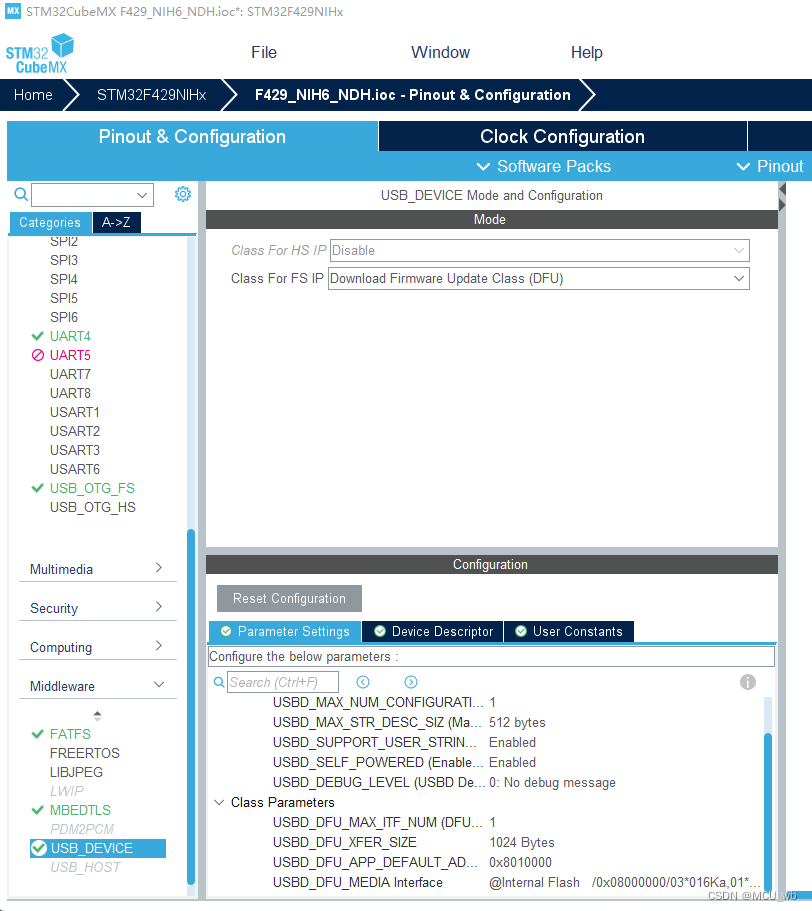The width and height of the screenshot is (812, 911).
Task: Click the check icon of USB_DEVICE
Action: coord(39,848)
